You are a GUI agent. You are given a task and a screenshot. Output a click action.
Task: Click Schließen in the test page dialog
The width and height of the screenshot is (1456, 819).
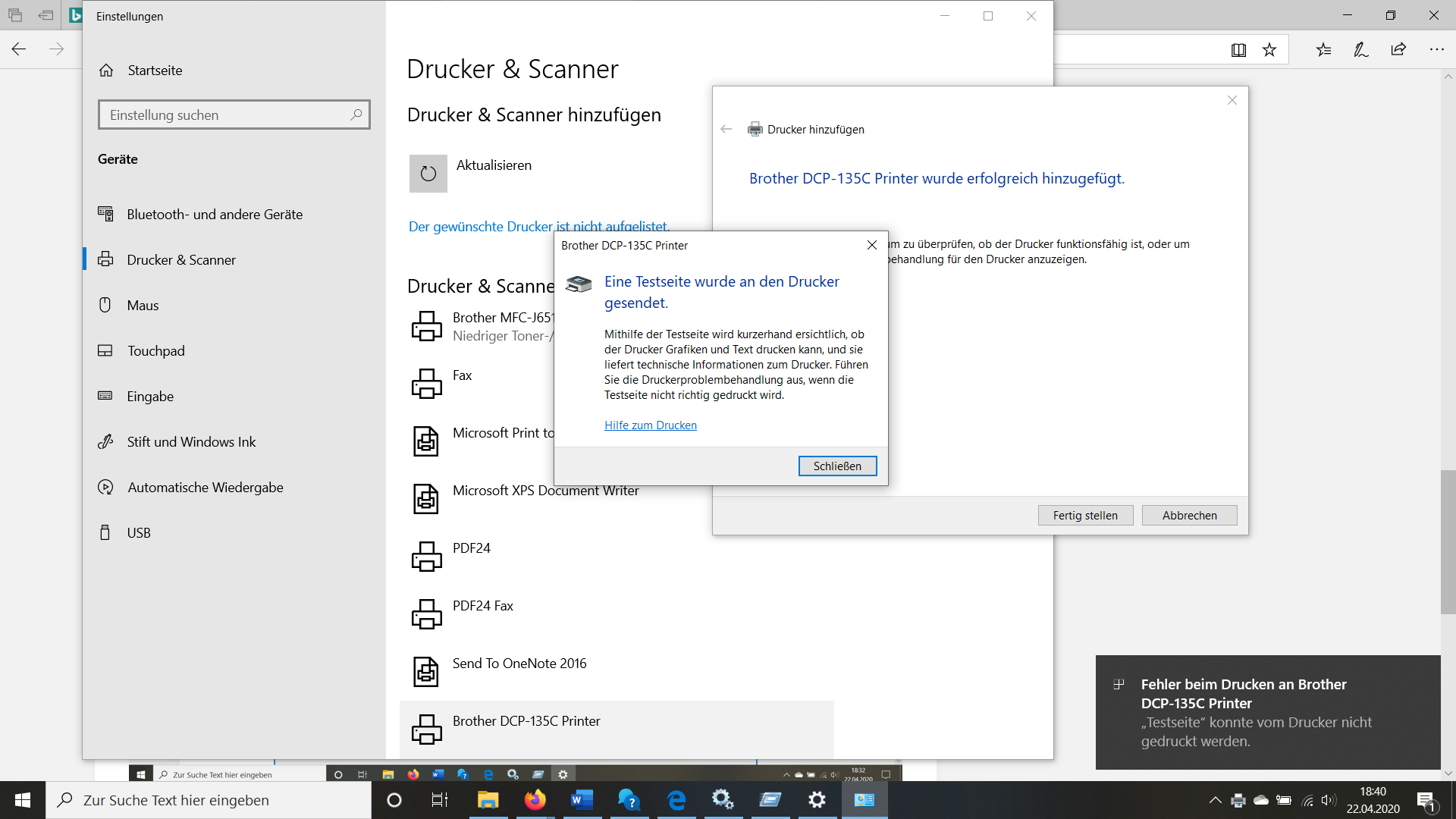837,466
